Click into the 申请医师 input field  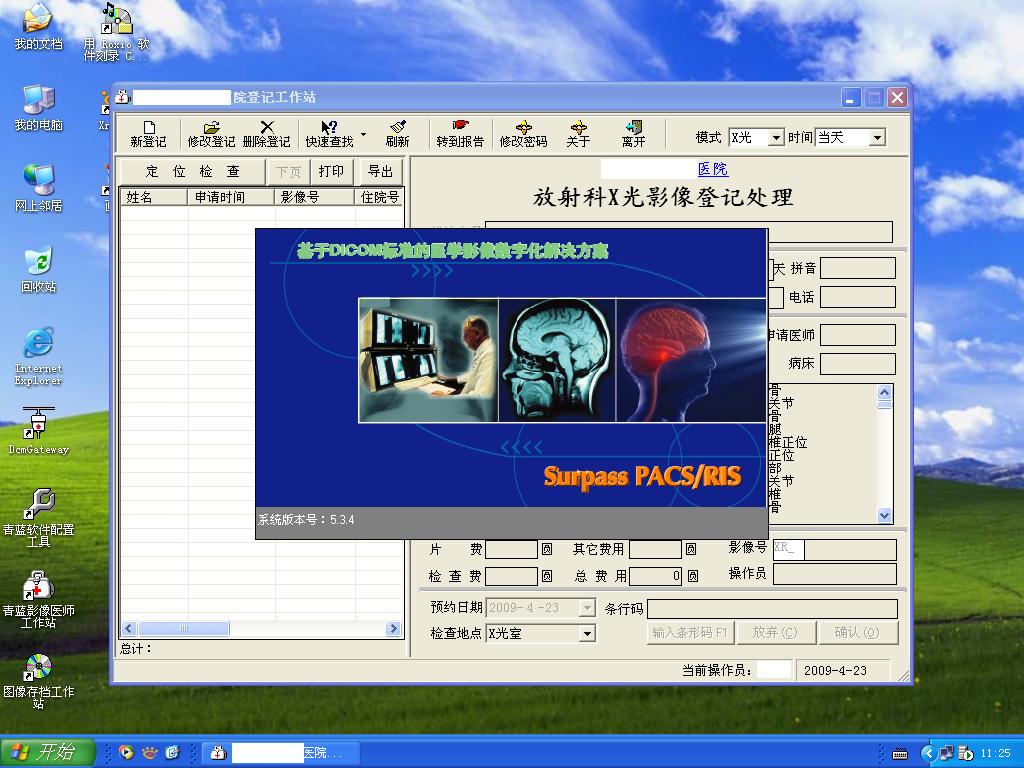(857, 335)
